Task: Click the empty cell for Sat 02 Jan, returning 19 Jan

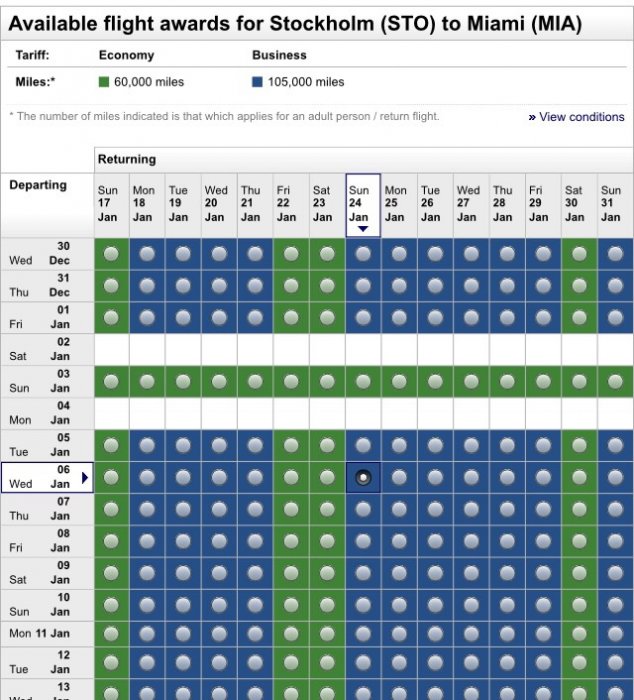Action: (183, 350)
